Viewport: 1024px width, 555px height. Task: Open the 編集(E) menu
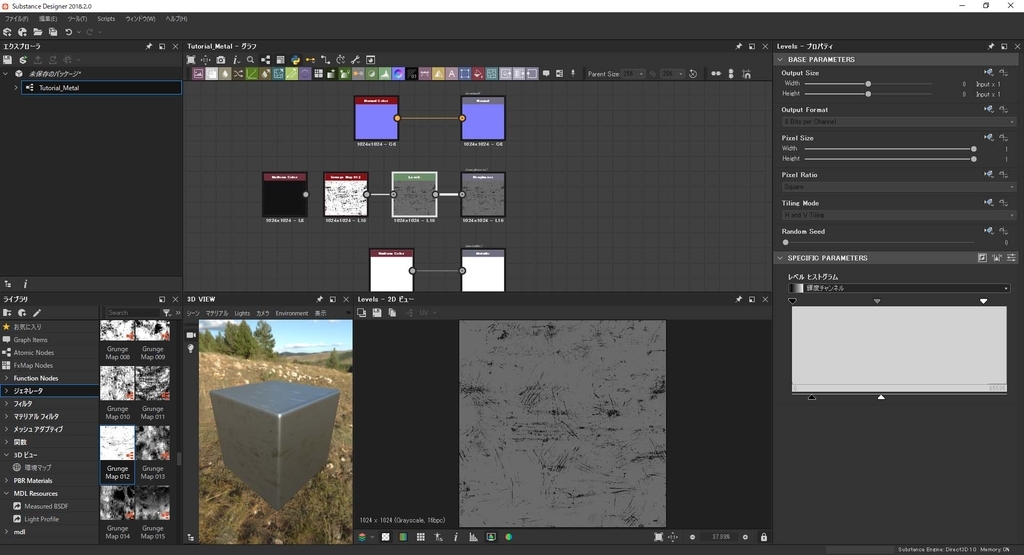(48, 19)
